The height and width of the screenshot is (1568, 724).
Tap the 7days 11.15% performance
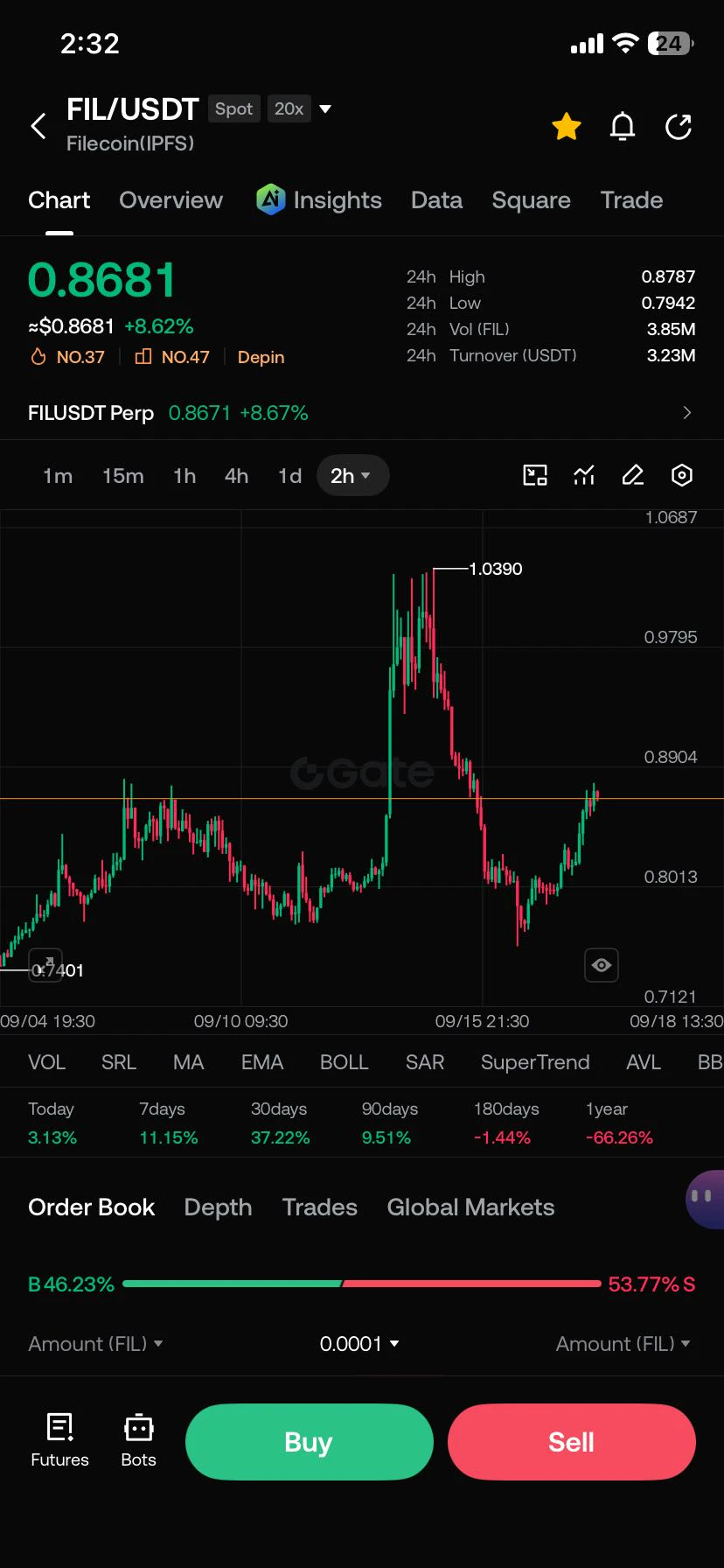click(x=169, y=1123)
